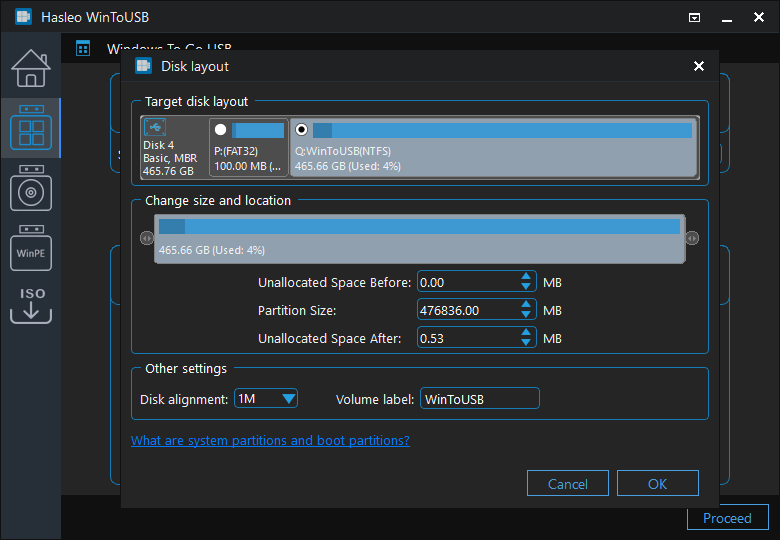This screenshot has width=780, height=540.
Task: Increase Unallocated Space Before value
Action: click(x=527, y=278)
